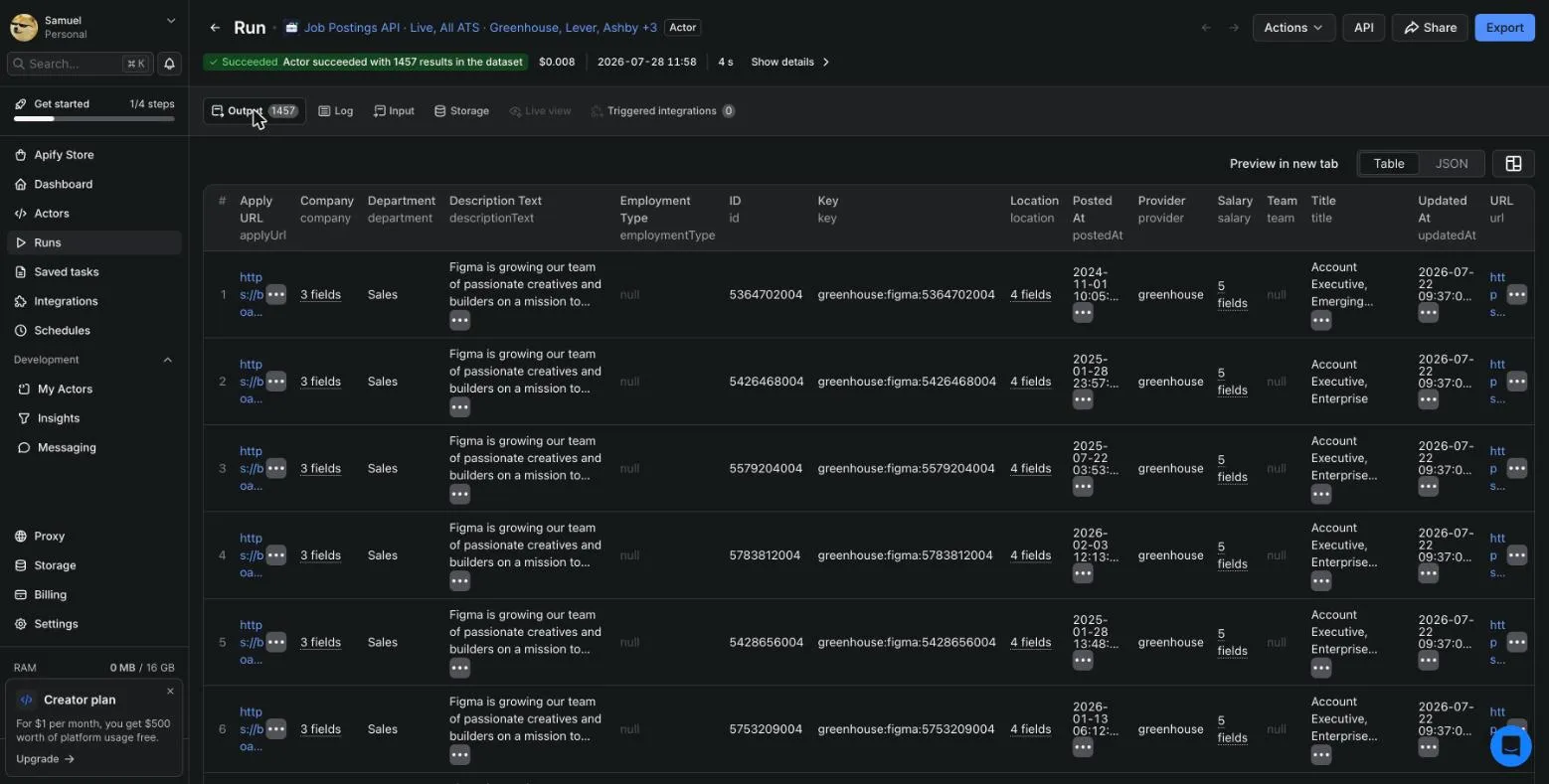Viewport: 1549px width, 784px height.
Task: Go to Dashboard in sidebar
Action: point(63,184)
